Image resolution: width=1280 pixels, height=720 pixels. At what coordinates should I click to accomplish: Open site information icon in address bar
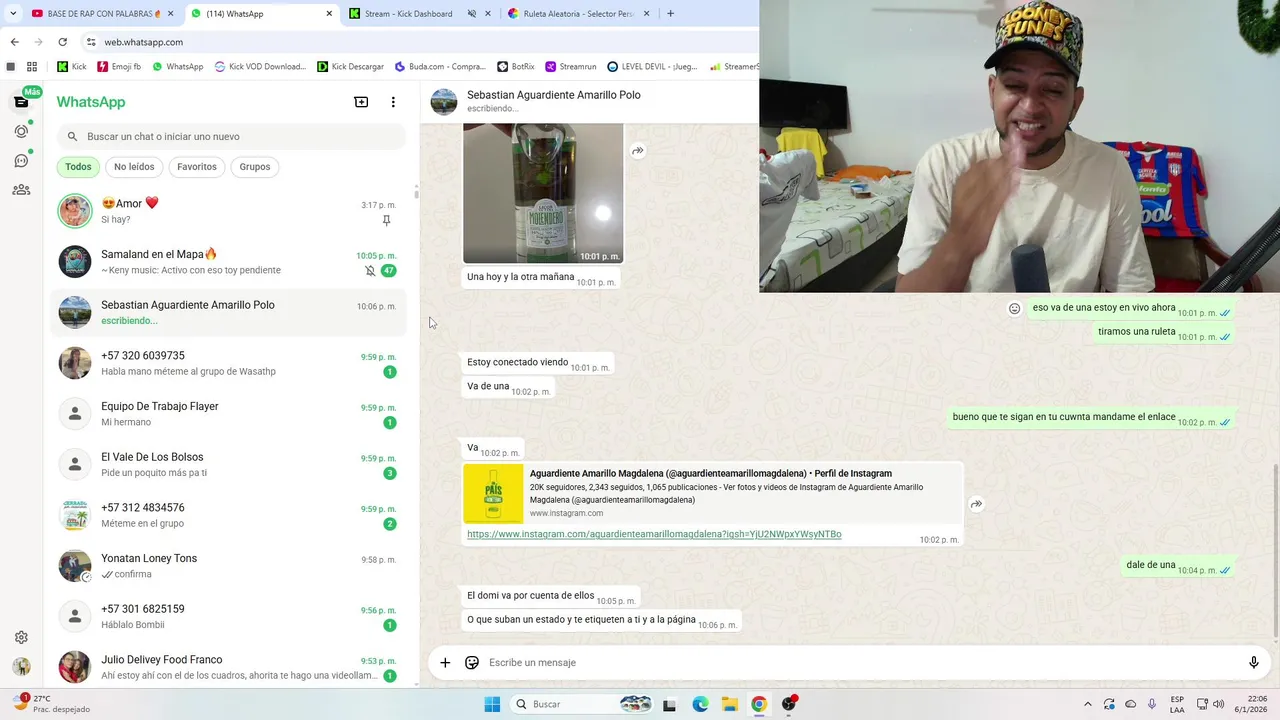point(91,42)
